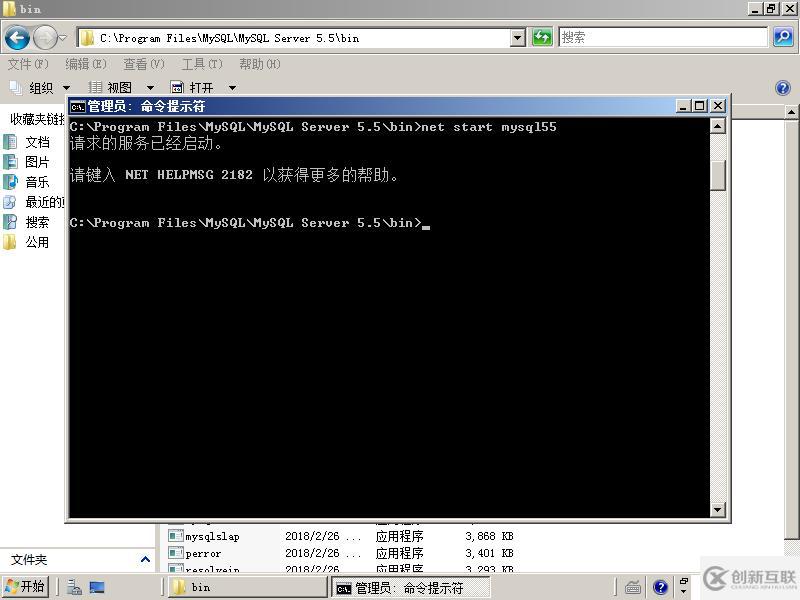Minimize the command prompt window
Viewport: 800px width, 600px height.
point(684,106)
